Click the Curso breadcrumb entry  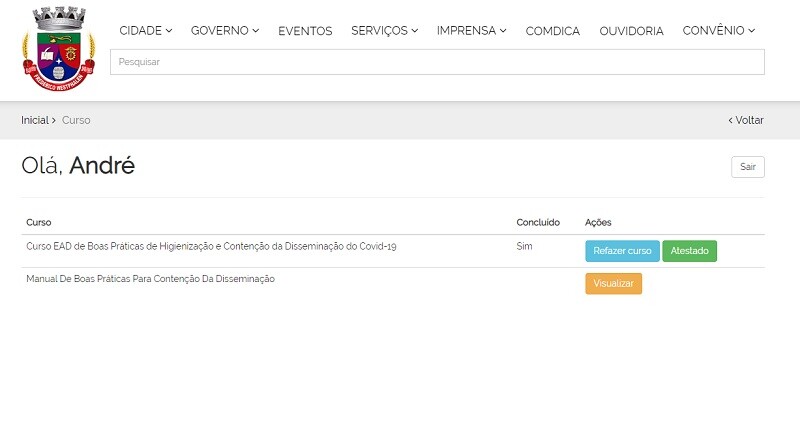point(76,120)
